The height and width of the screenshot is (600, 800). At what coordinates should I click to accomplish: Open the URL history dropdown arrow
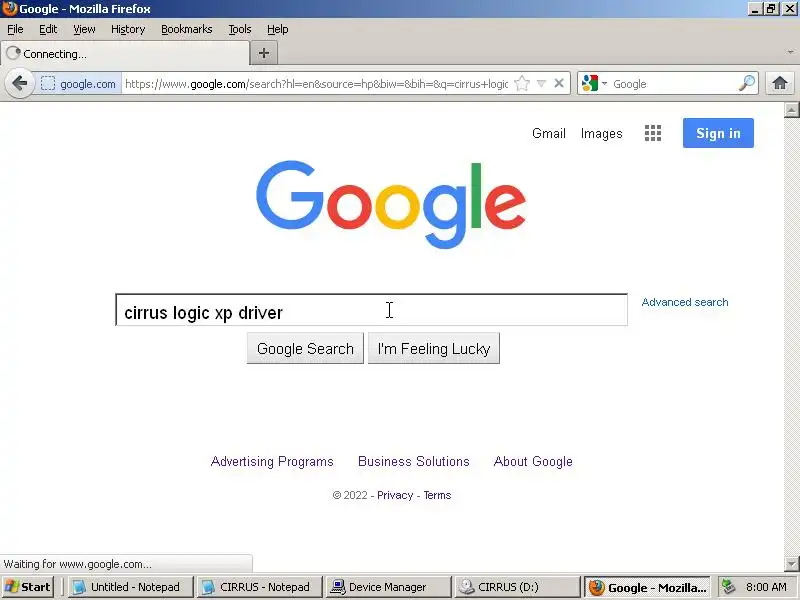tap(541, 84)
